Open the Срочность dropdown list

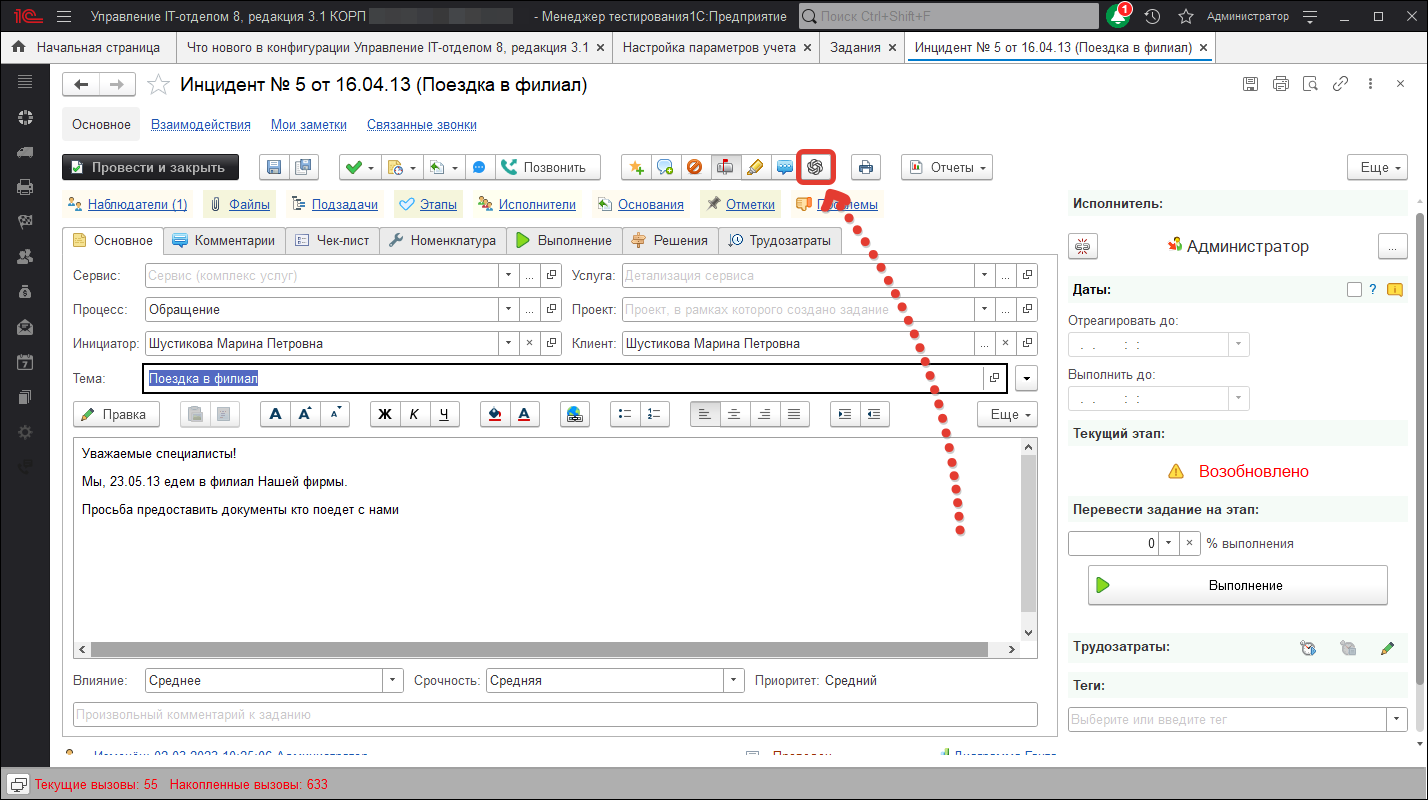(734, 680)
